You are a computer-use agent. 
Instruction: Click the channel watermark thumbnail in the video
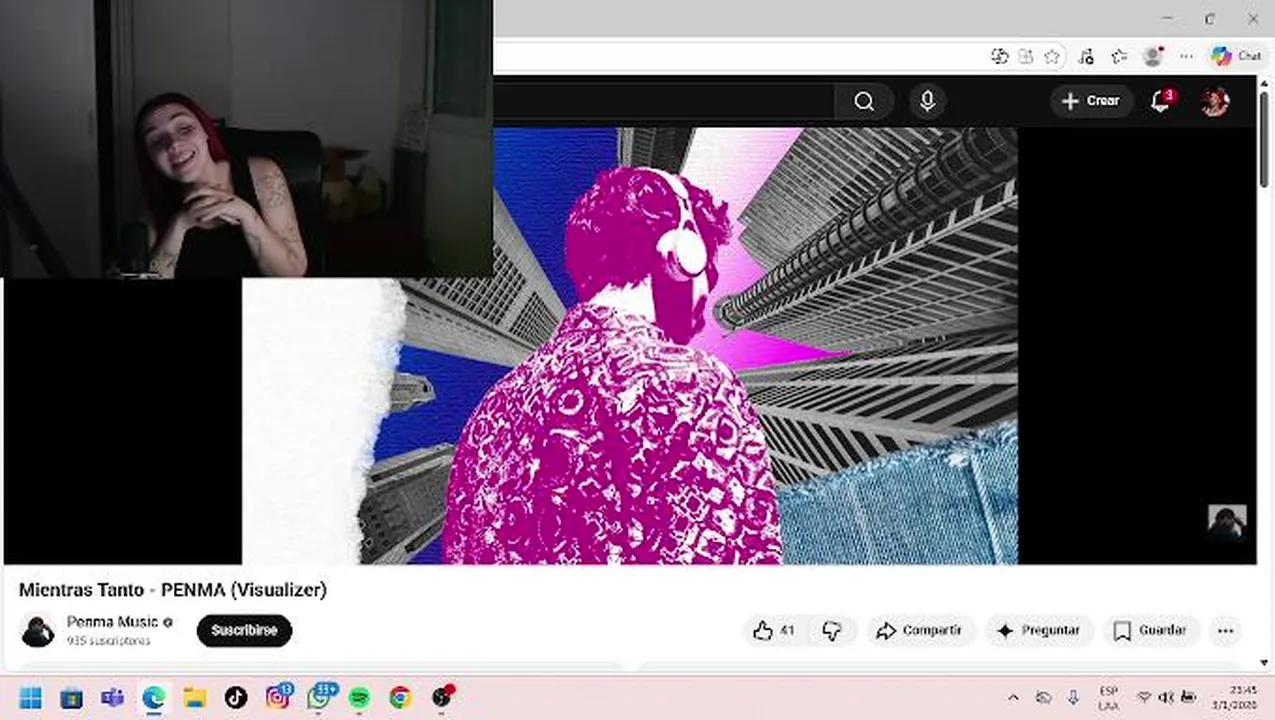pos(1227,522)
